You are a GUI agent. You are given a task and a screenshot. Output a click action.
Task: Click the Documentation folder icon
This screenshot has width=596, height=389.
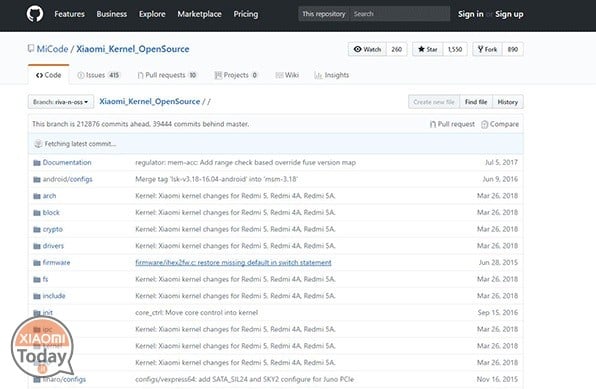(x=37, y=163)
